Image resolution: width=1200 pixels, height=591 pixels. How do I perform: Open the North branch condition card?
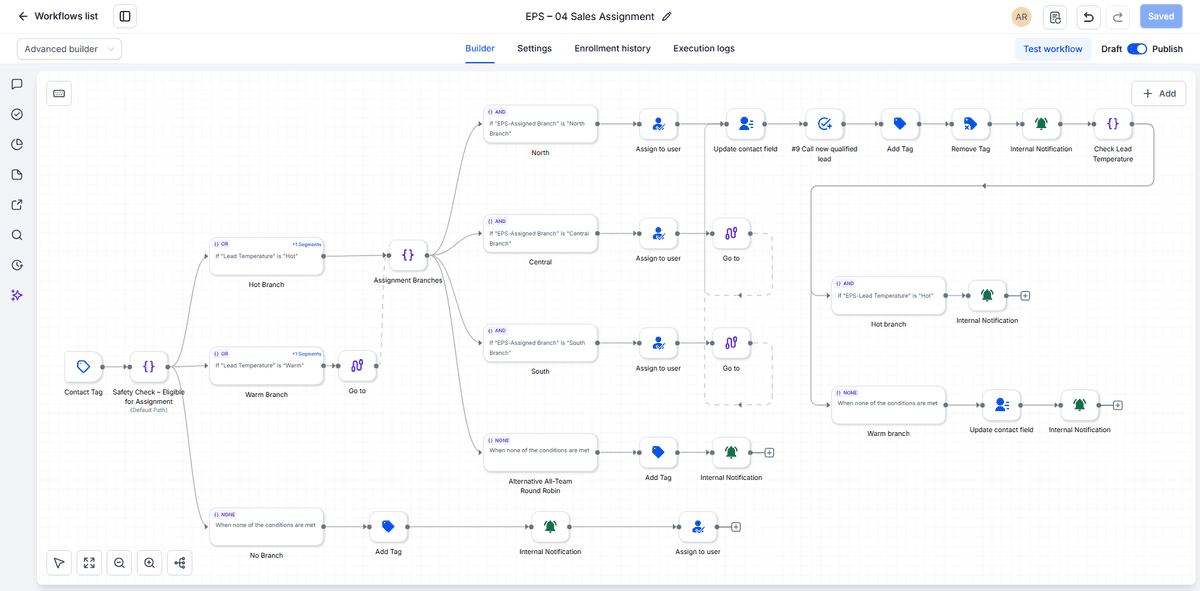coord(540,125)
